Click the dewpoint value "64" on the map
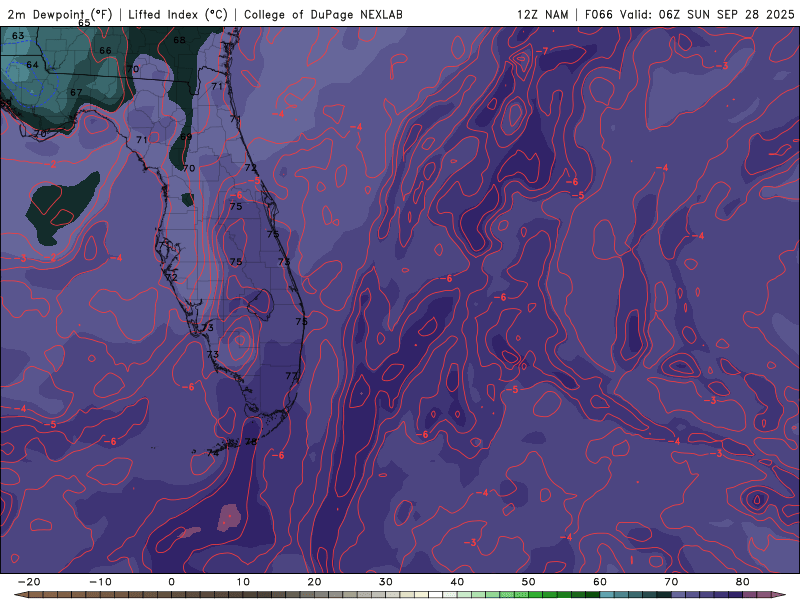 point(32,65)
